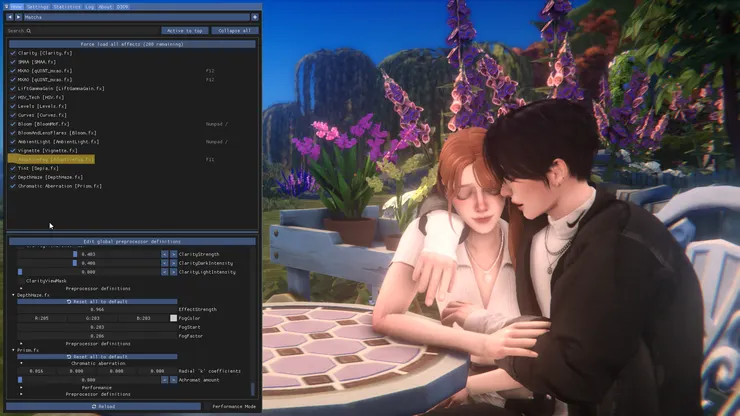Turn off the Vignette effect checkbox
Image resolution: width=740 pixels, height=416 pixels.
tap(13, 151)
